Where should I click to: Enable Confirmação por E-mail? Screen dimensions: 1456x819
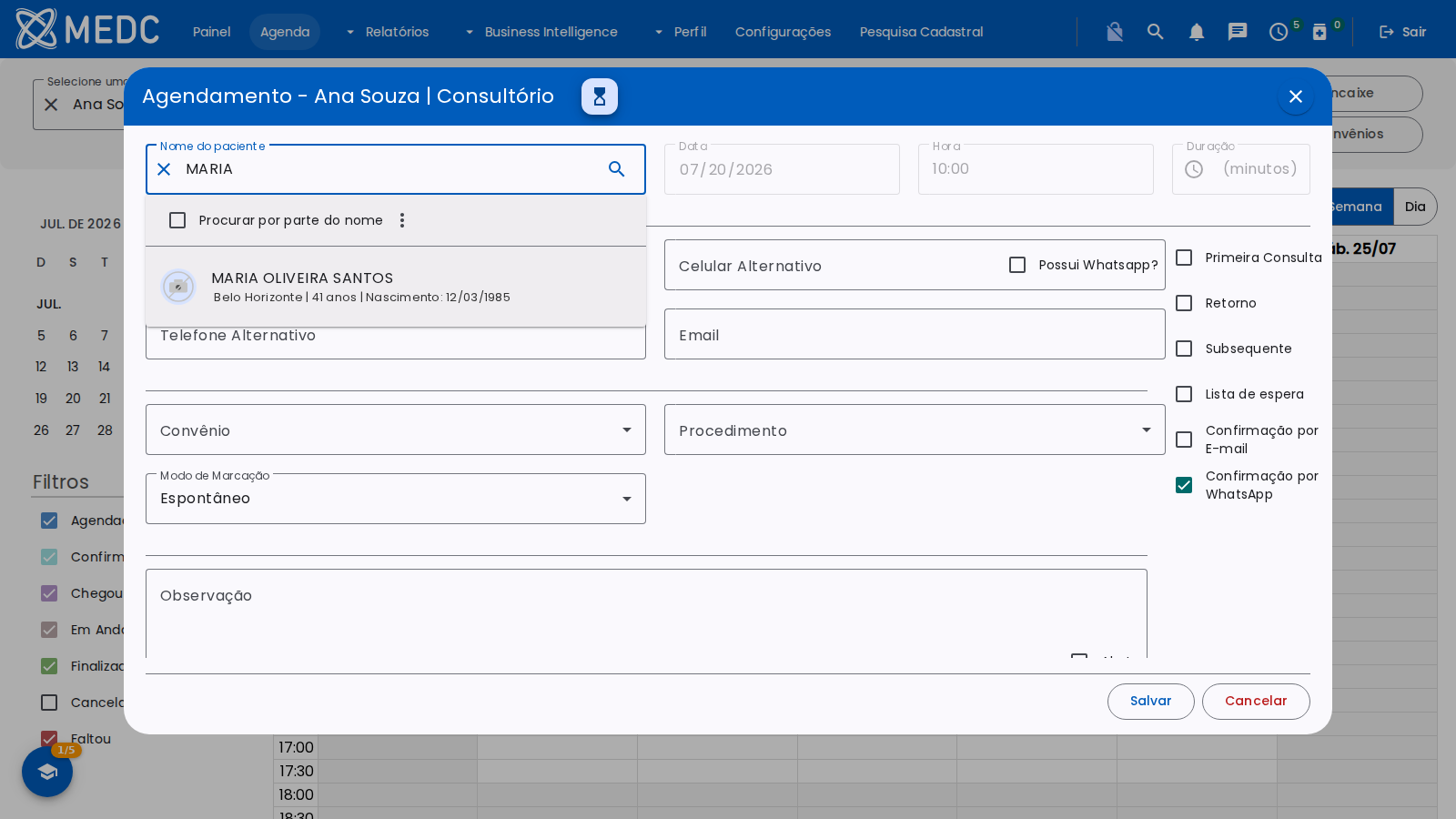[1184, 440]
